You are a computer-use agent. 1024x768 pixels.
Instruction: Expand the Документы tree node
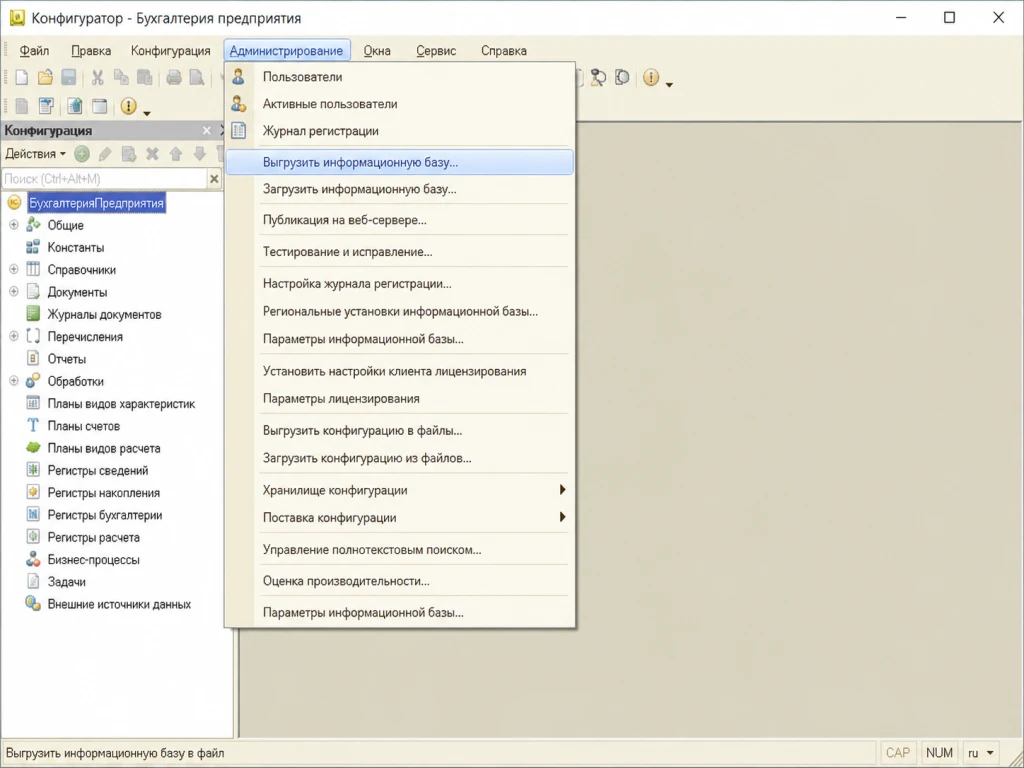pos(14,292)
